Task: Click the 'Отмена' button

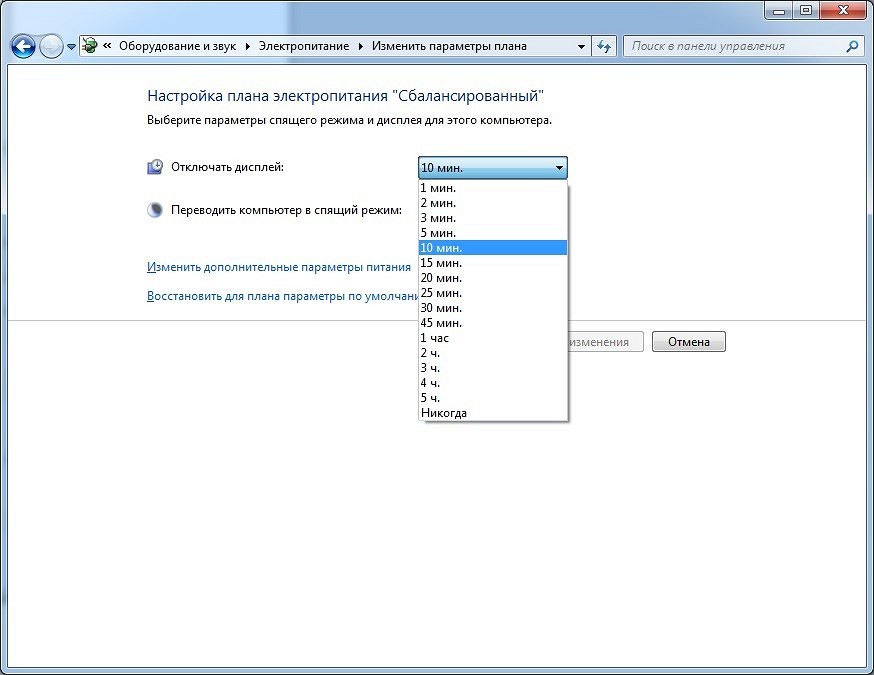Action: 689,342
